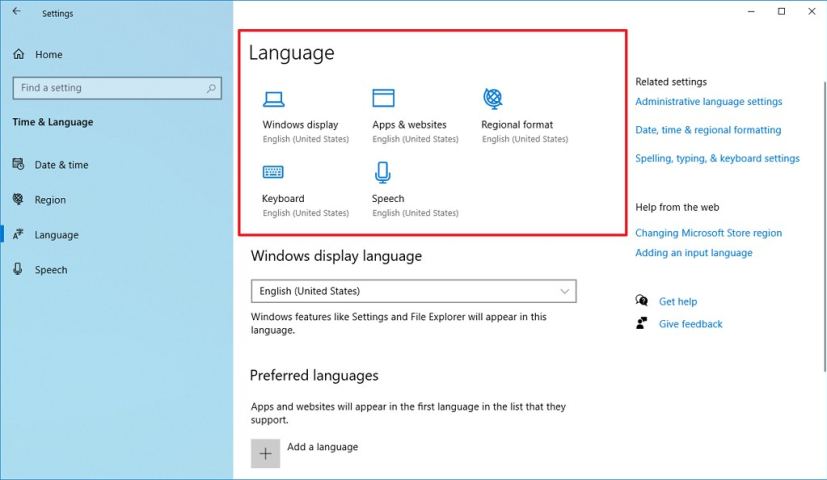The image size is (827, 480).
Task: Click the Speech tile label
Action: (388, 198)
